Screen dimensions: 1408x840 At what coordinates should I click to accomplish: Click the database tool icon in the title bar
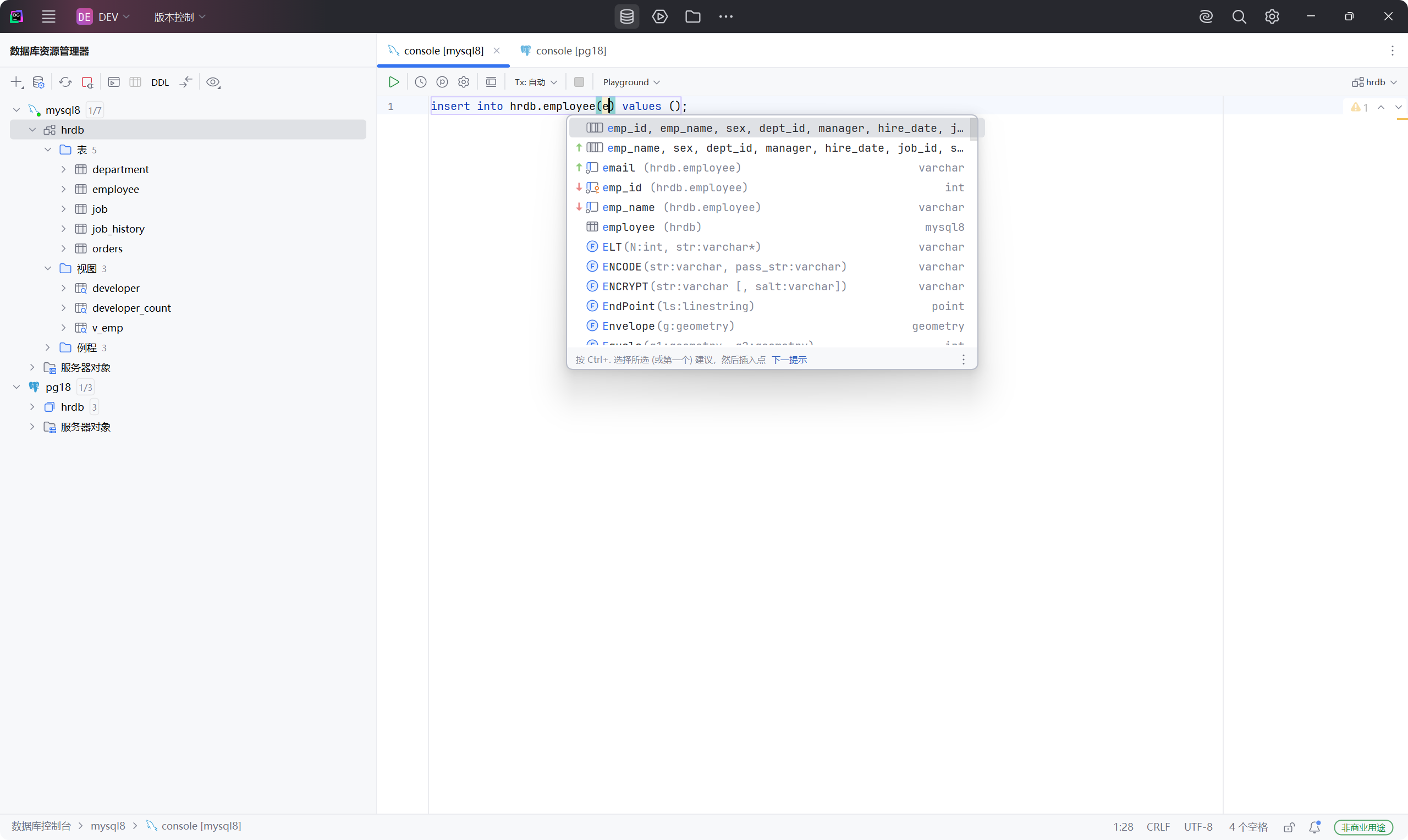[x=626, y=16]
